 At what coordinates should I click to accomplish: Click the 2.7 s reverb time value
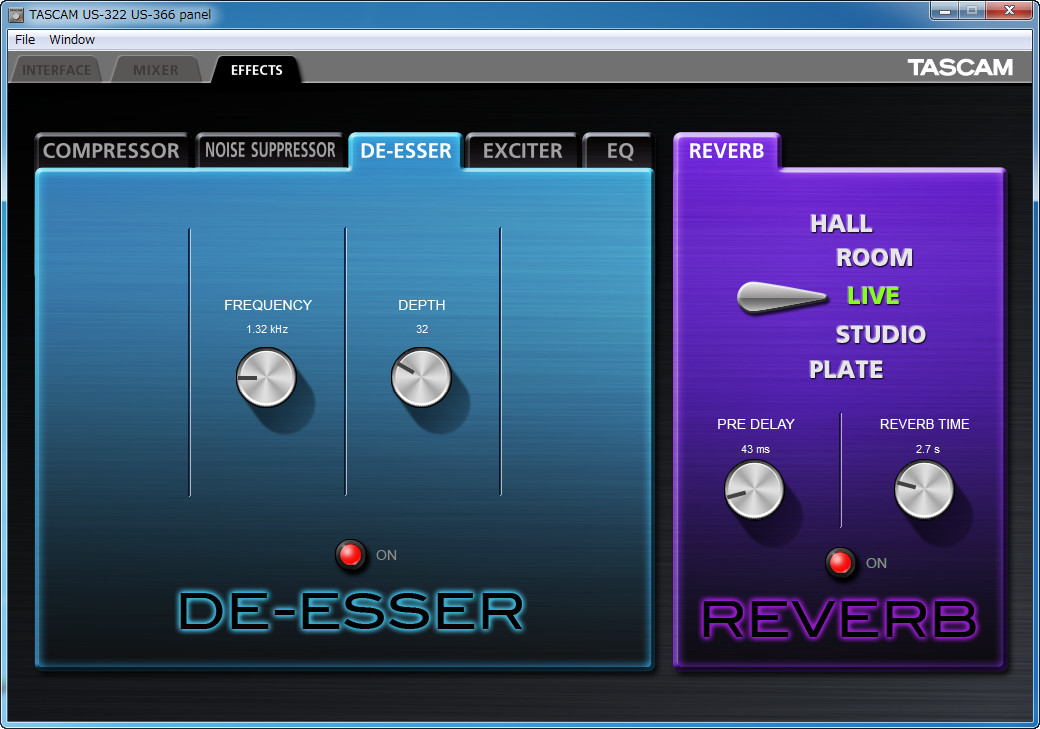[927, 449]
